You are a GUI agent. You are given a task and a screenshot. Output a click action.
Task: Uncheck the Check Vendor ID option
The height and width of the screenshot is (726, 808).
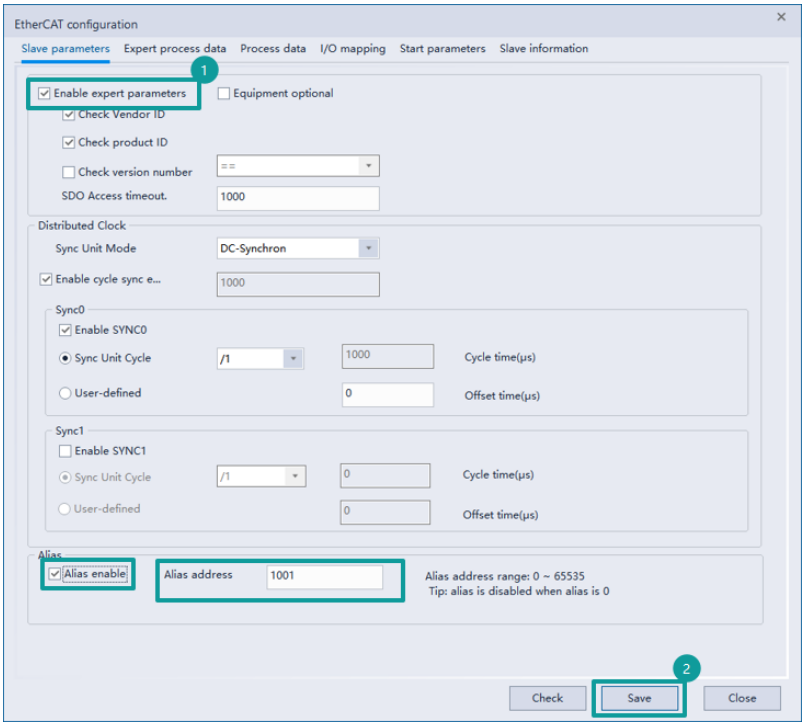[x=69, y=115]
